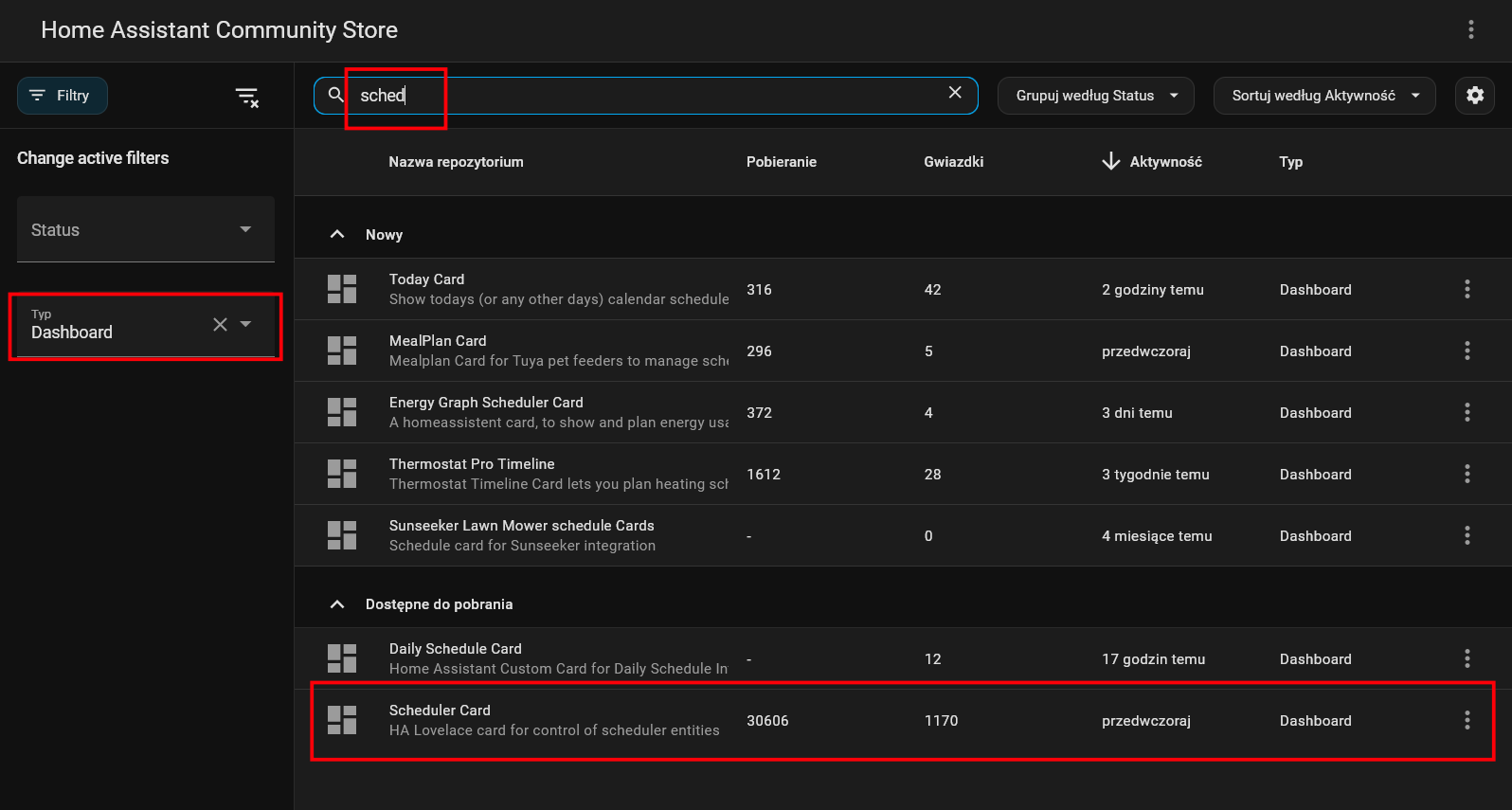Screen dimensions: 1512x810
Task: Sort by the Pobieranie column header
Action: [781, 162]
